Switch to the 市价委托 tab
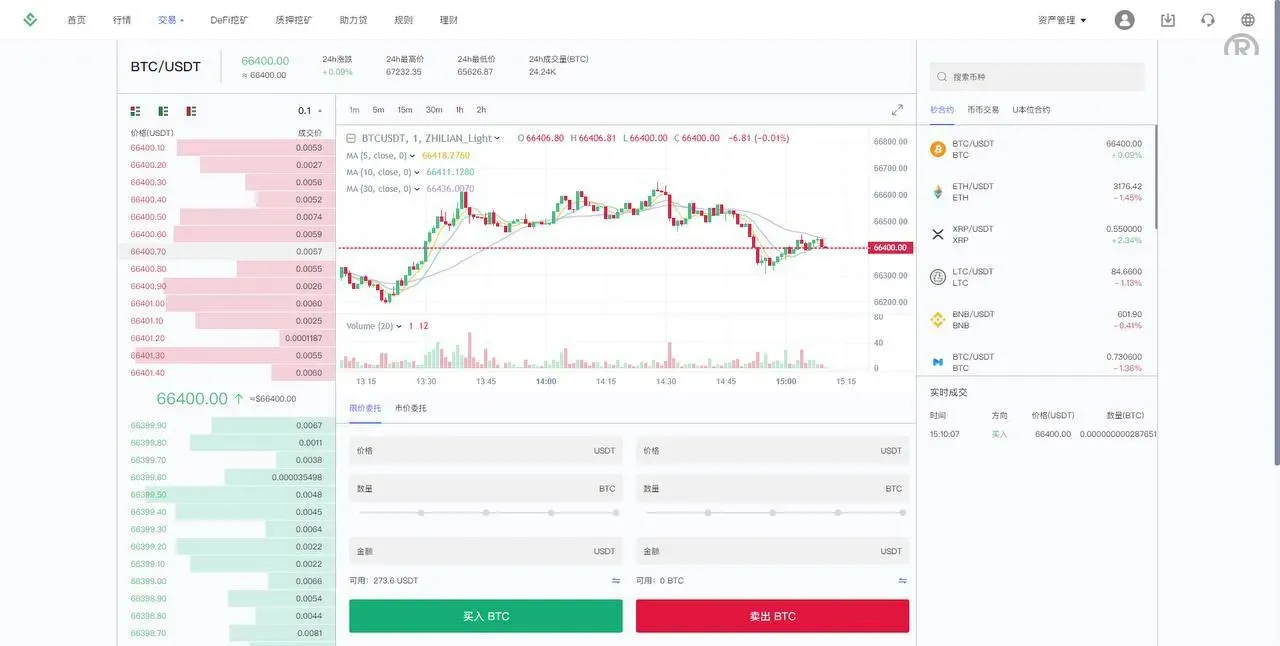This screenshot has width=1280, height=646. pos(412,407)
